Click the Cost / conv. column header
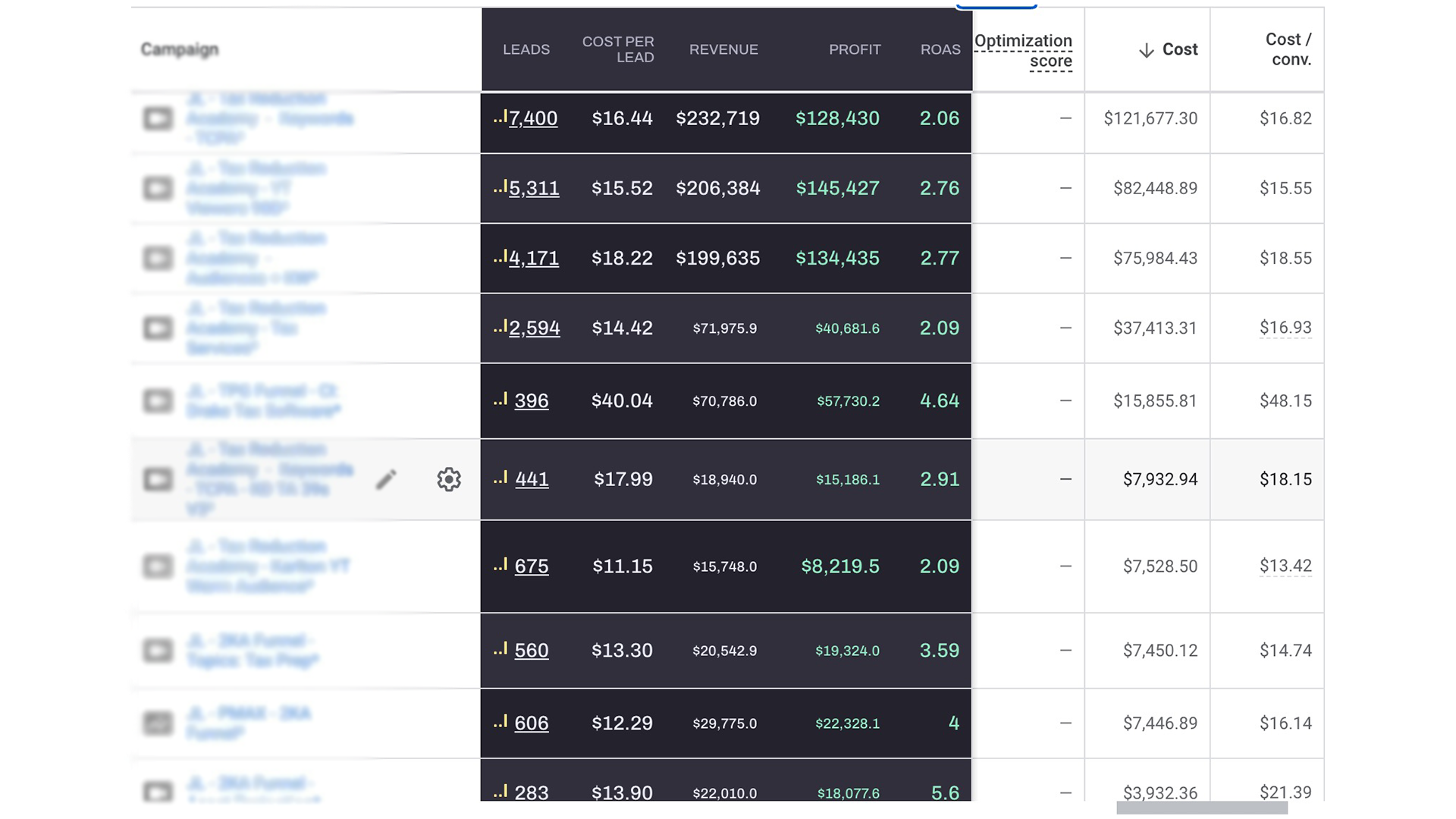This screenshot has width=1456, height=819. [x=1288, y=49]
